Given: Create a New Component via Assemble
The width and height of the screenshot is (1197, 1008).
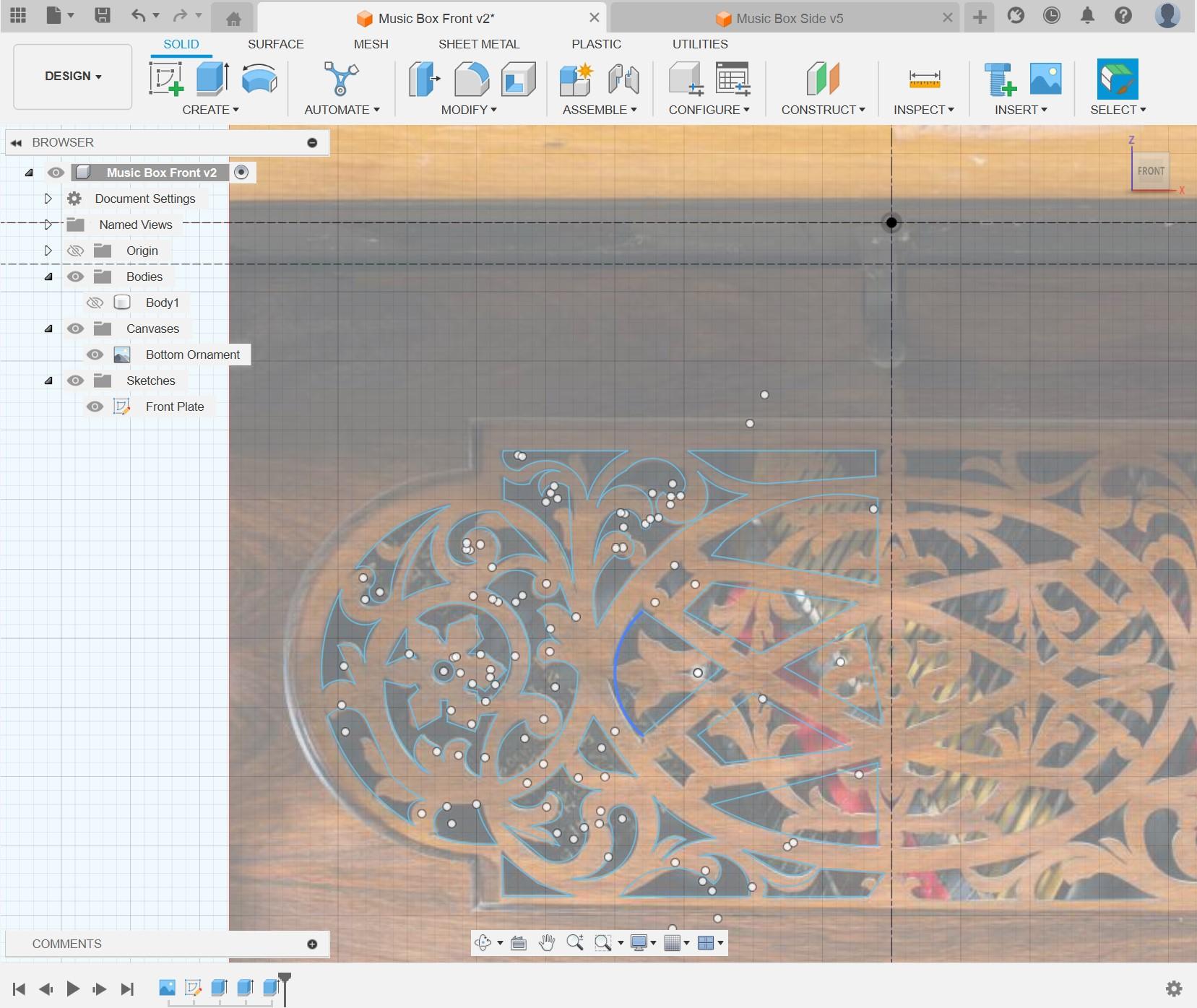Looking at the screenshot, I should tap(575, 79).
